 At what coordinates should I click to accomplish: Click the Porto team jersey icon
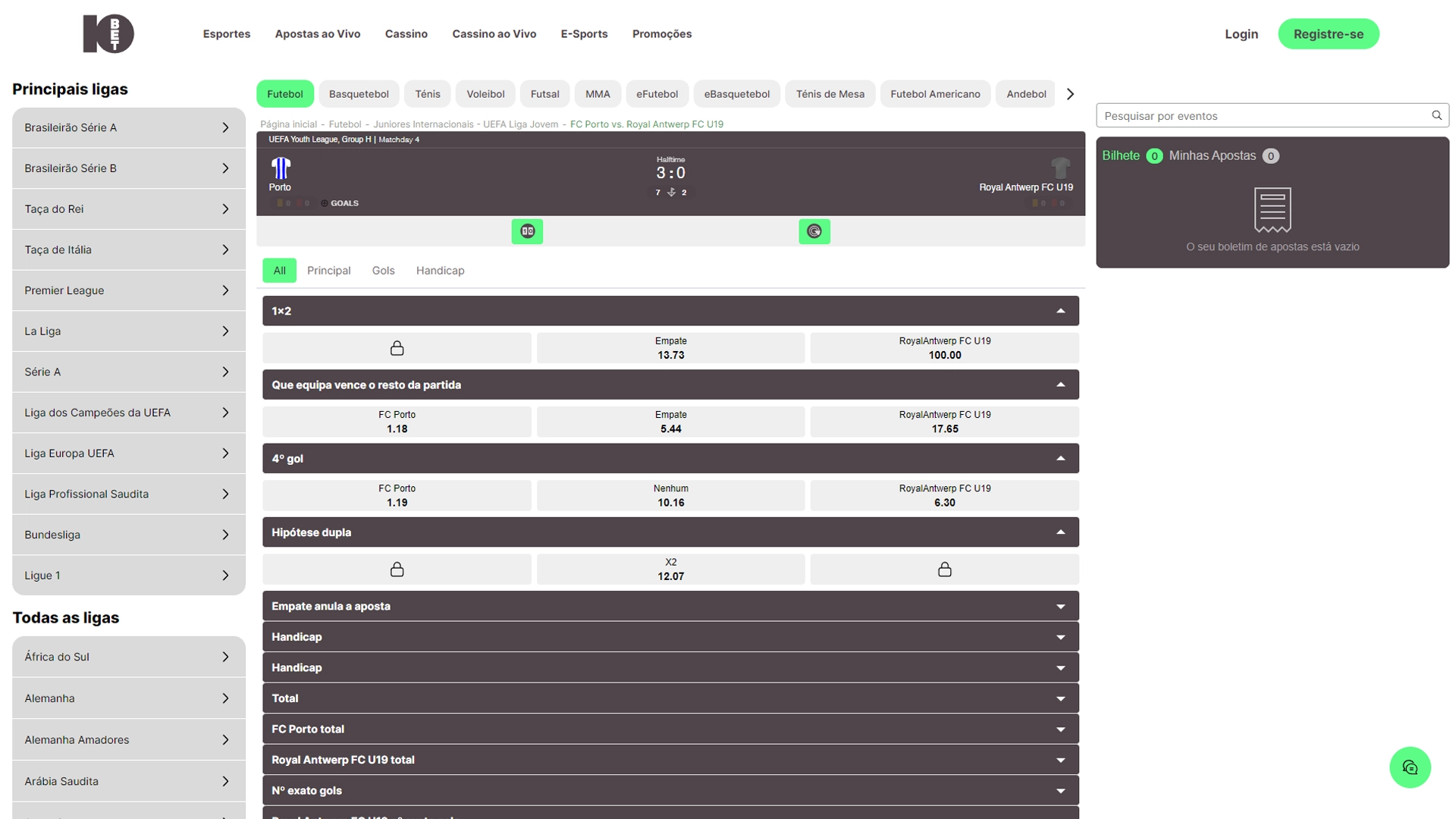point(281,168)
